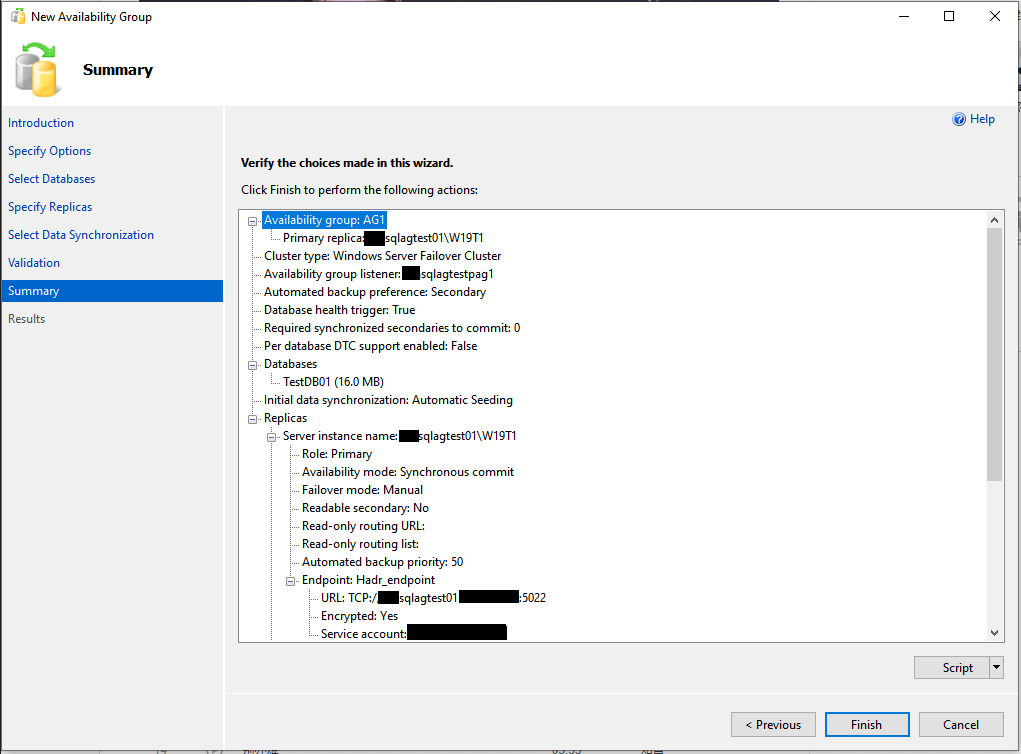
Task: Open the Validation page
Action: [x=34, y=262]
